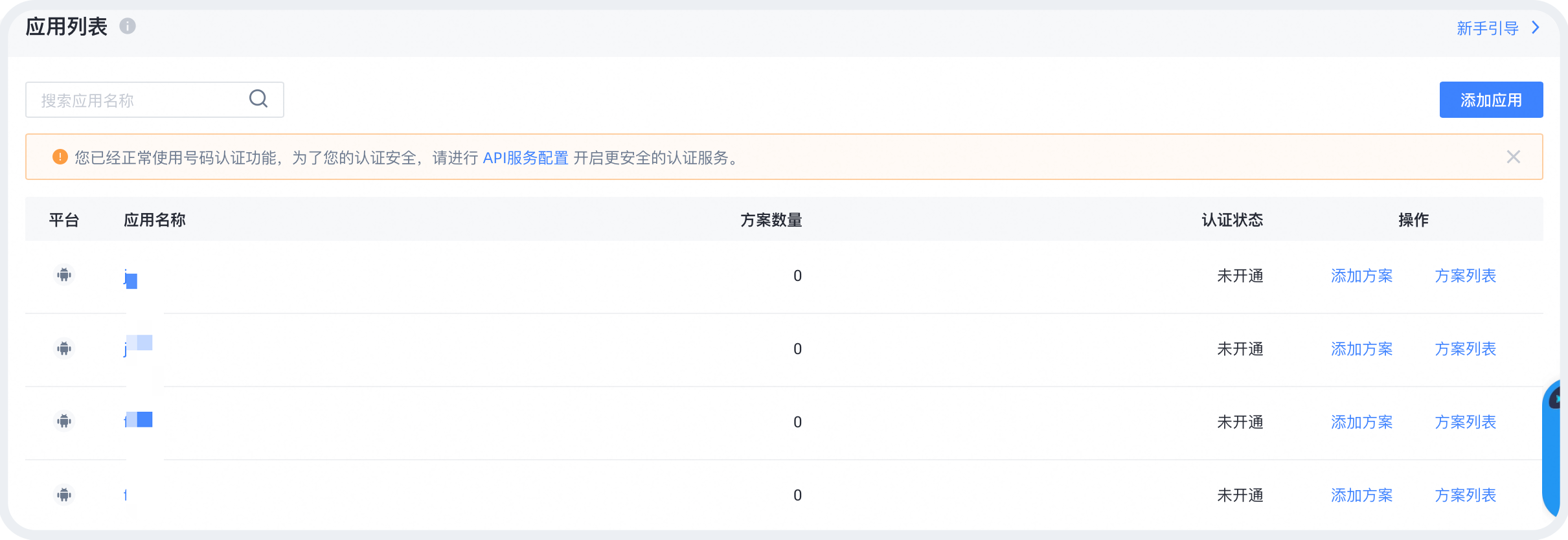Click 添加方案 in the second row
This screenshot has width=1568, height=540.
pyautogui.click(x=1361, y=349)
